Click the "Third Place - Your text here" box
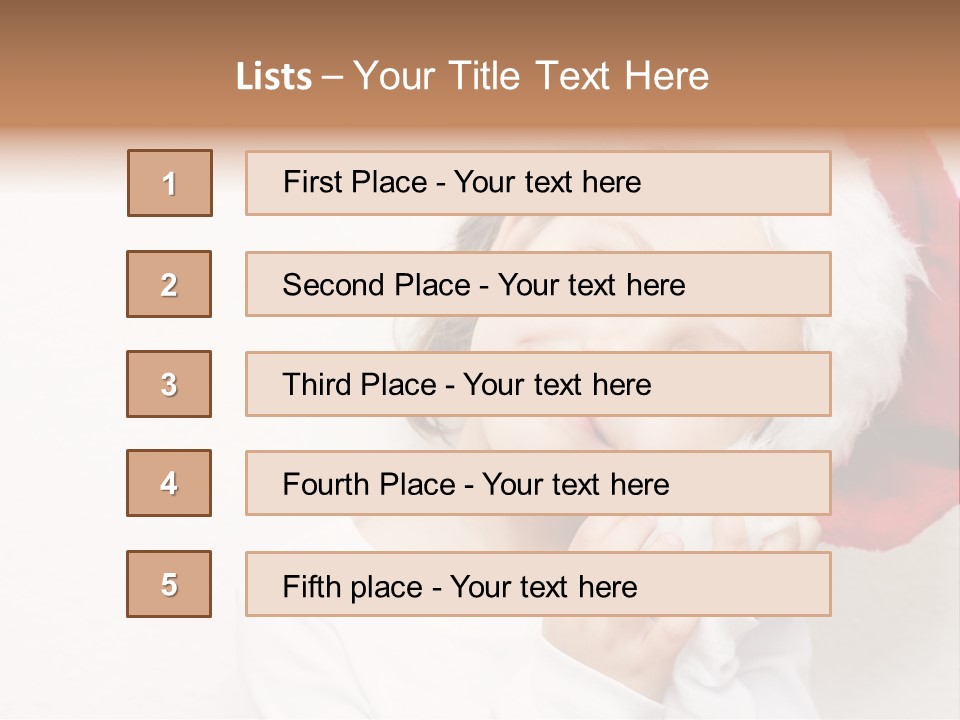 pos(538,384)
